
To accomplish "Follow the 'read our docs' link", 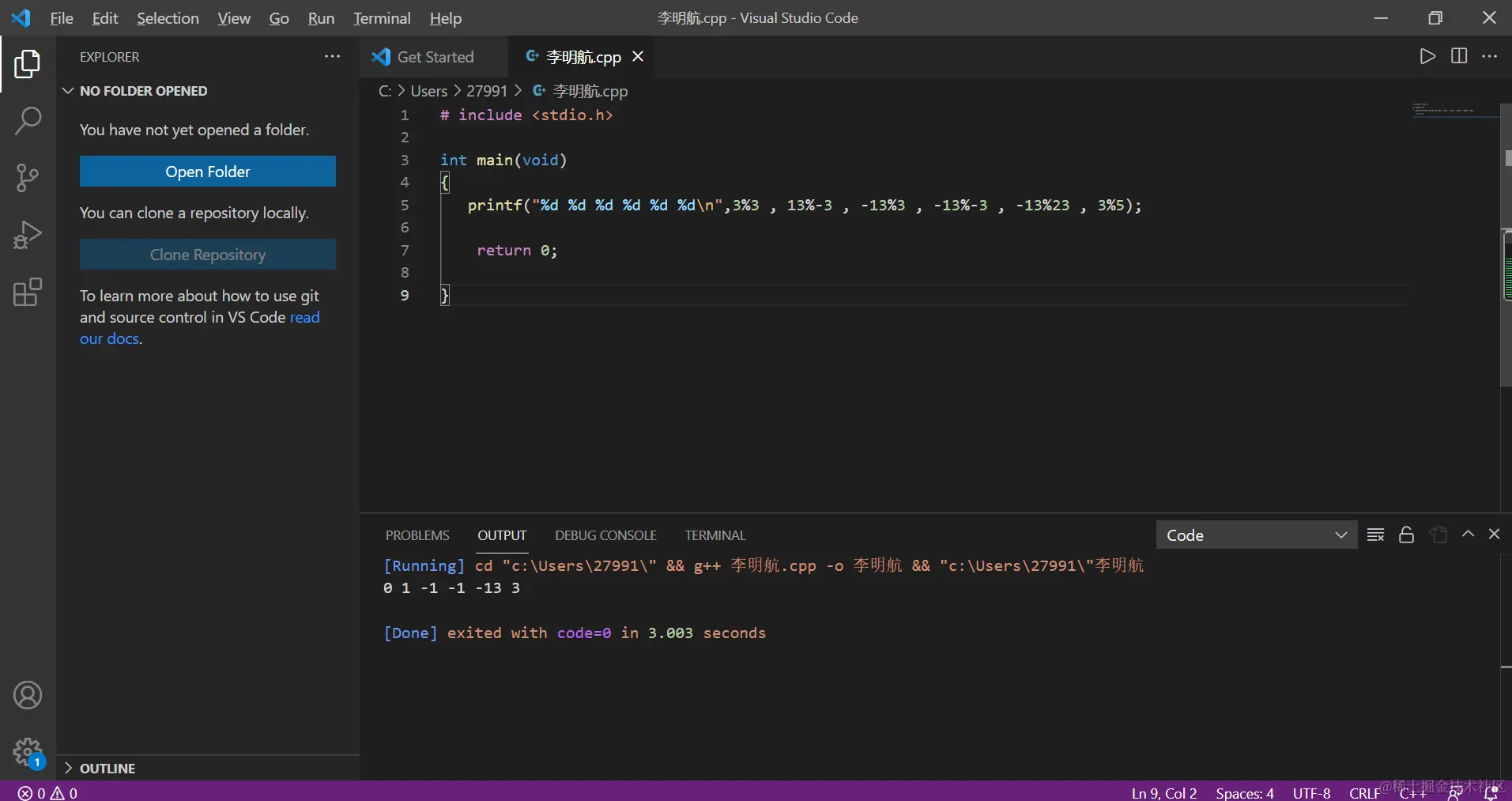I will 304,317.
